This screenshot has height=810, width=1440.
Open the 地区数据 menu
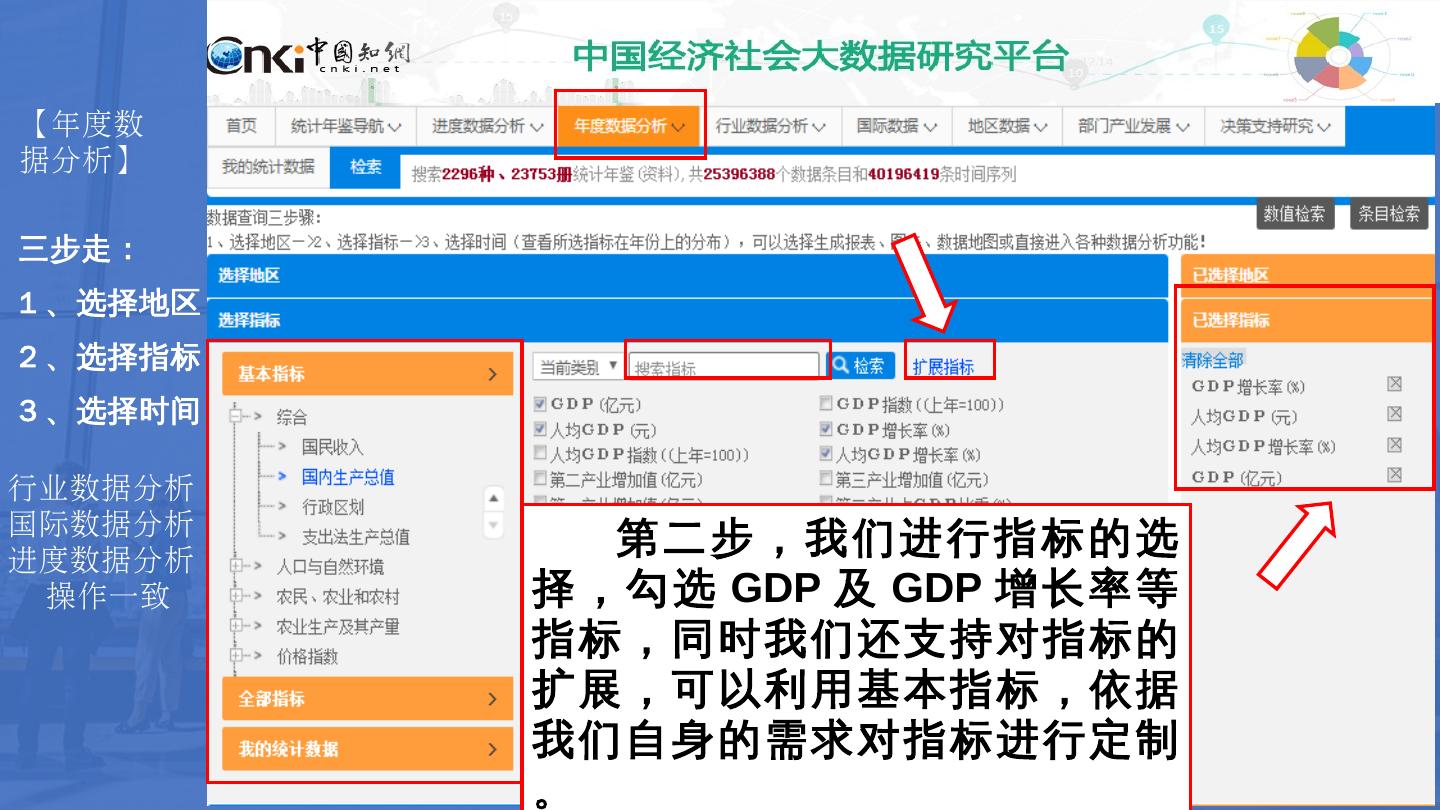(x=1007, y=126)
